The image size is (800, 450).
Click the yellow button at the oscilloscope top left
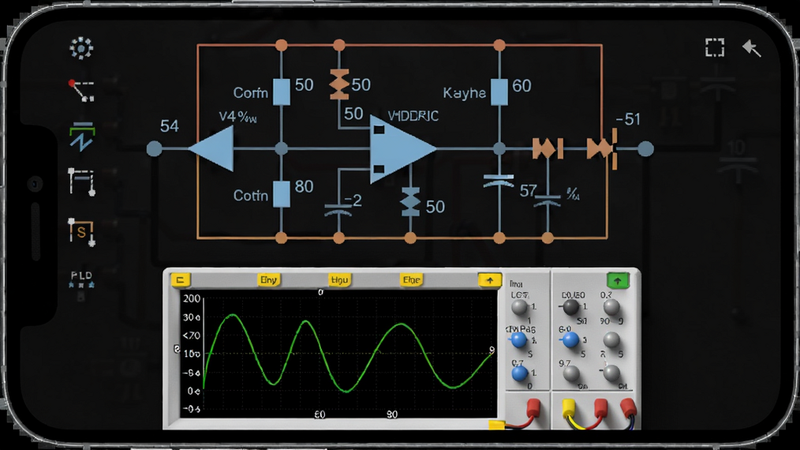(181, 280)
